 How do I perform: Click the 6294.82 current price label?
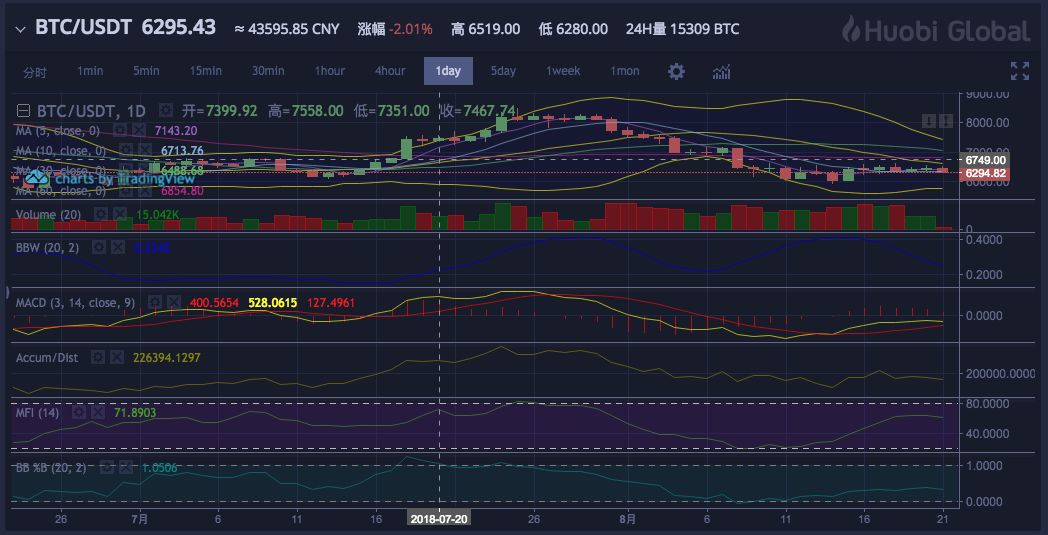[985, 174]
